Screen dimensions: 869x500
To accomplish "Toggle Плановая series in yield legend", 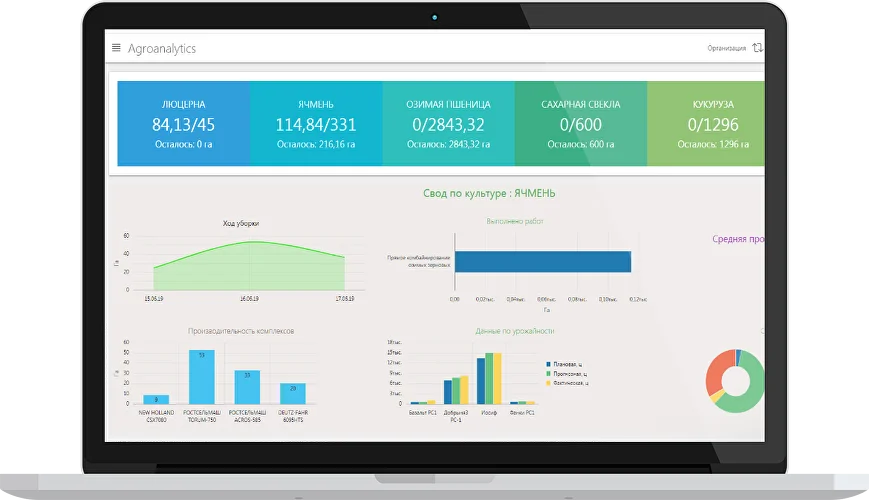I will click(570, 364).
